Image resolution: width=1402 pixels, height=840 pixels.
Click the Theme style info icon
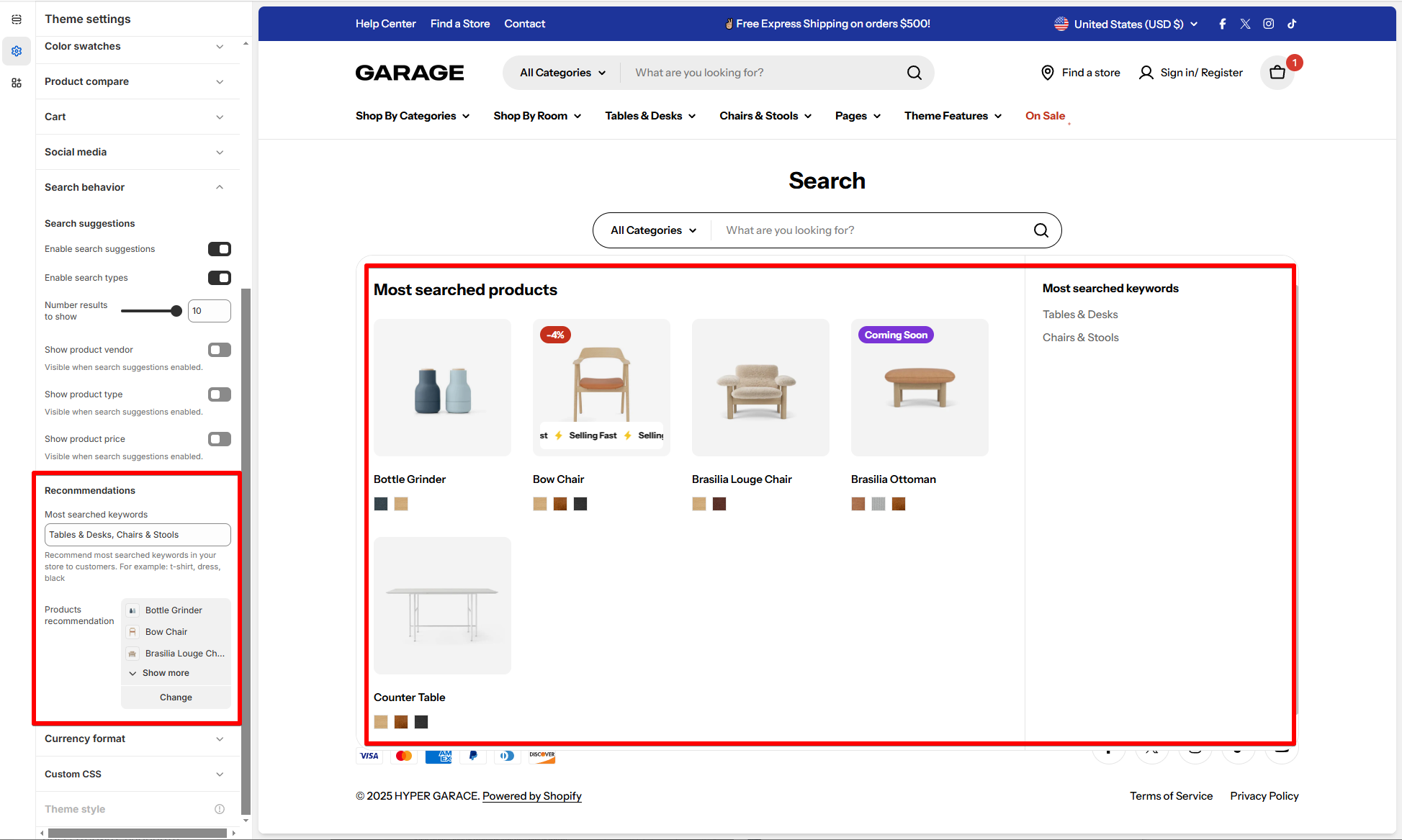coord(220,809)
